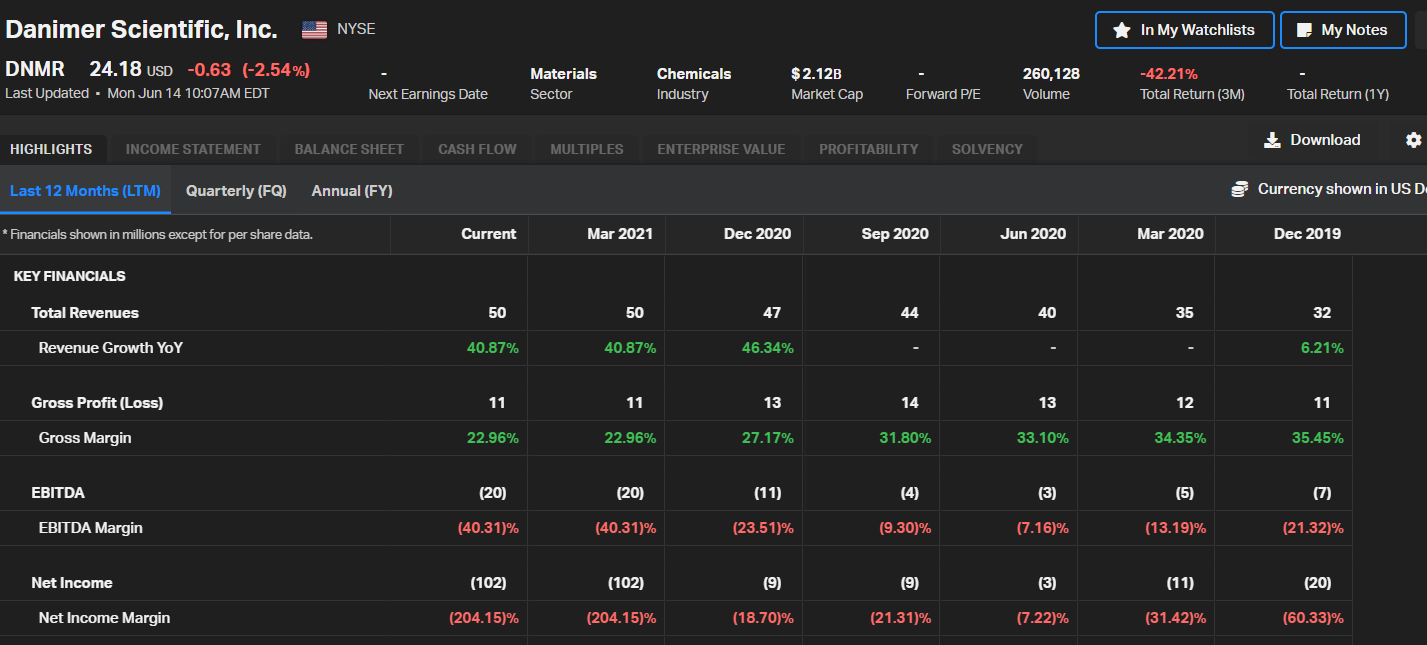Click the 24.18 USD price
Image resolution: width=1427 pixels, height=645 pixels.
click(x=131, y=69)
